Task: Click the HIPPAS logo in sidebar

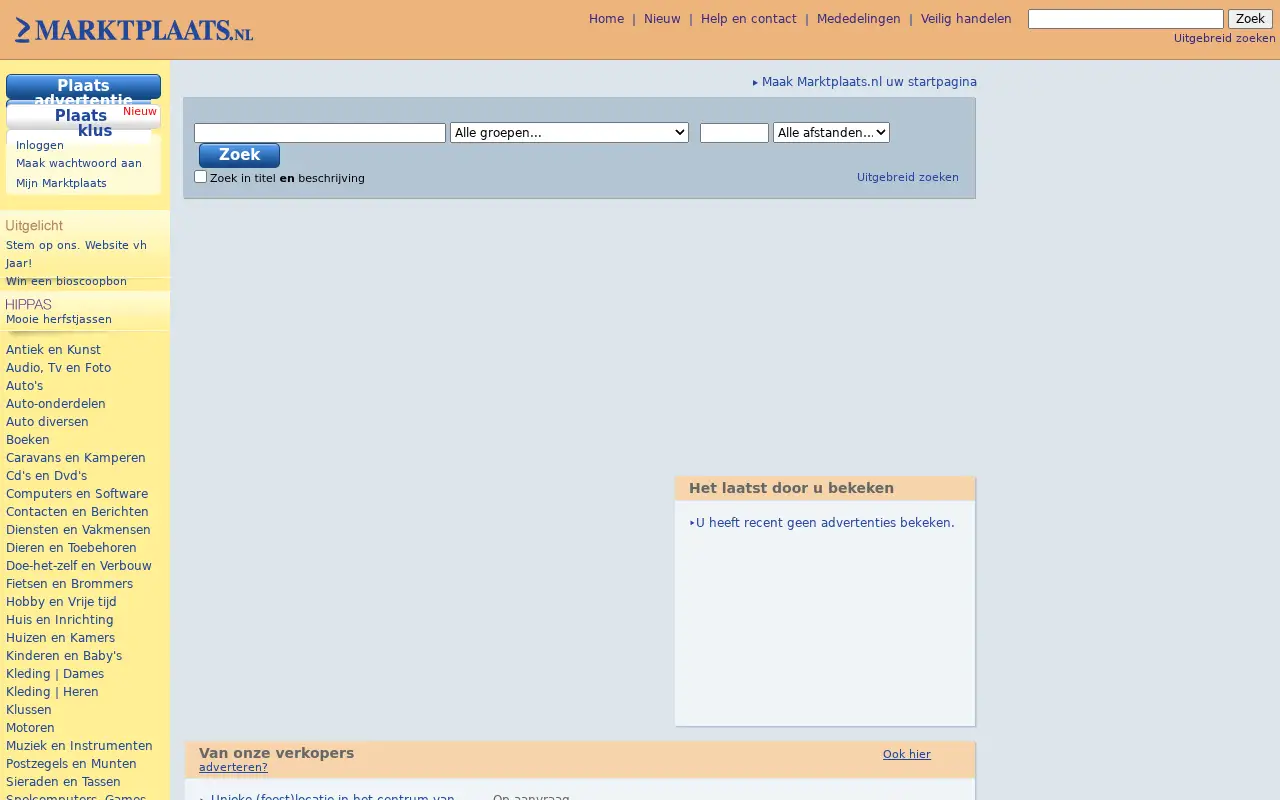Action: [x=28, y=303]
